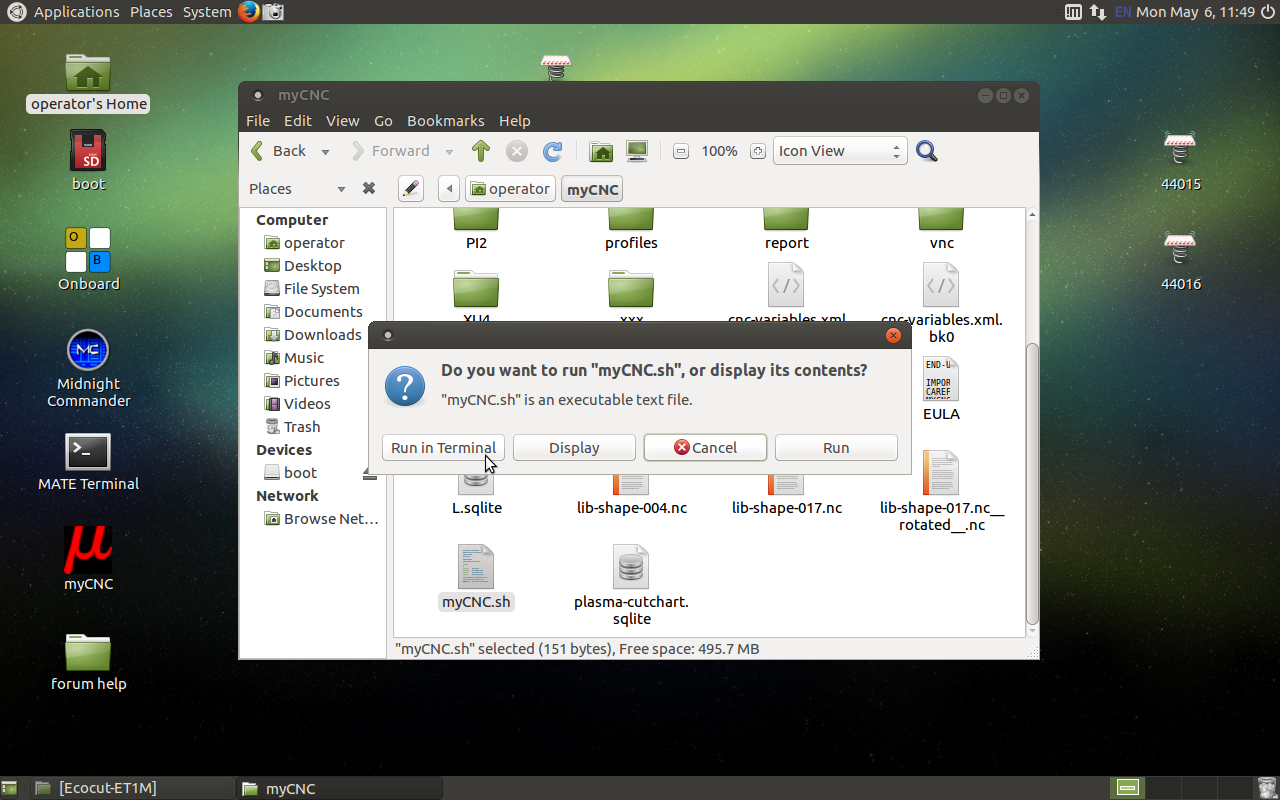Screen dimensions: 1280x800
Task: Select Downloads in the sidebar
Action: [322, 335]
